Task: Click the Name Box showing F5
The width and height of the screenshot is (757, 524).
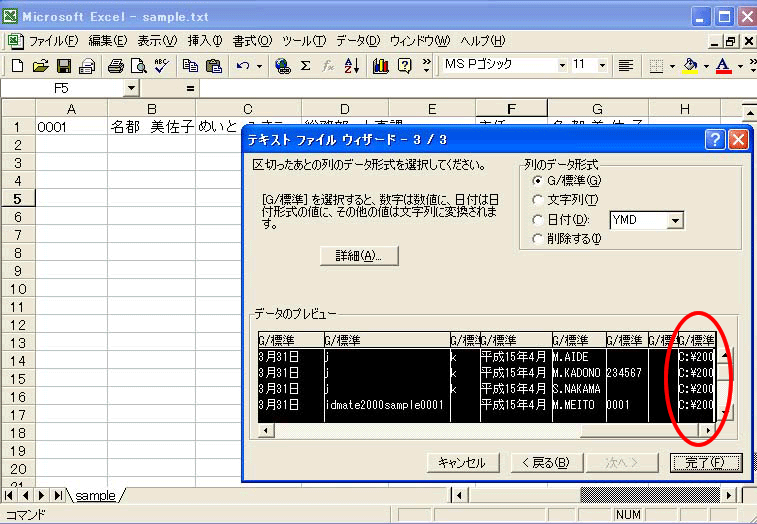Action: pos(62,88)
